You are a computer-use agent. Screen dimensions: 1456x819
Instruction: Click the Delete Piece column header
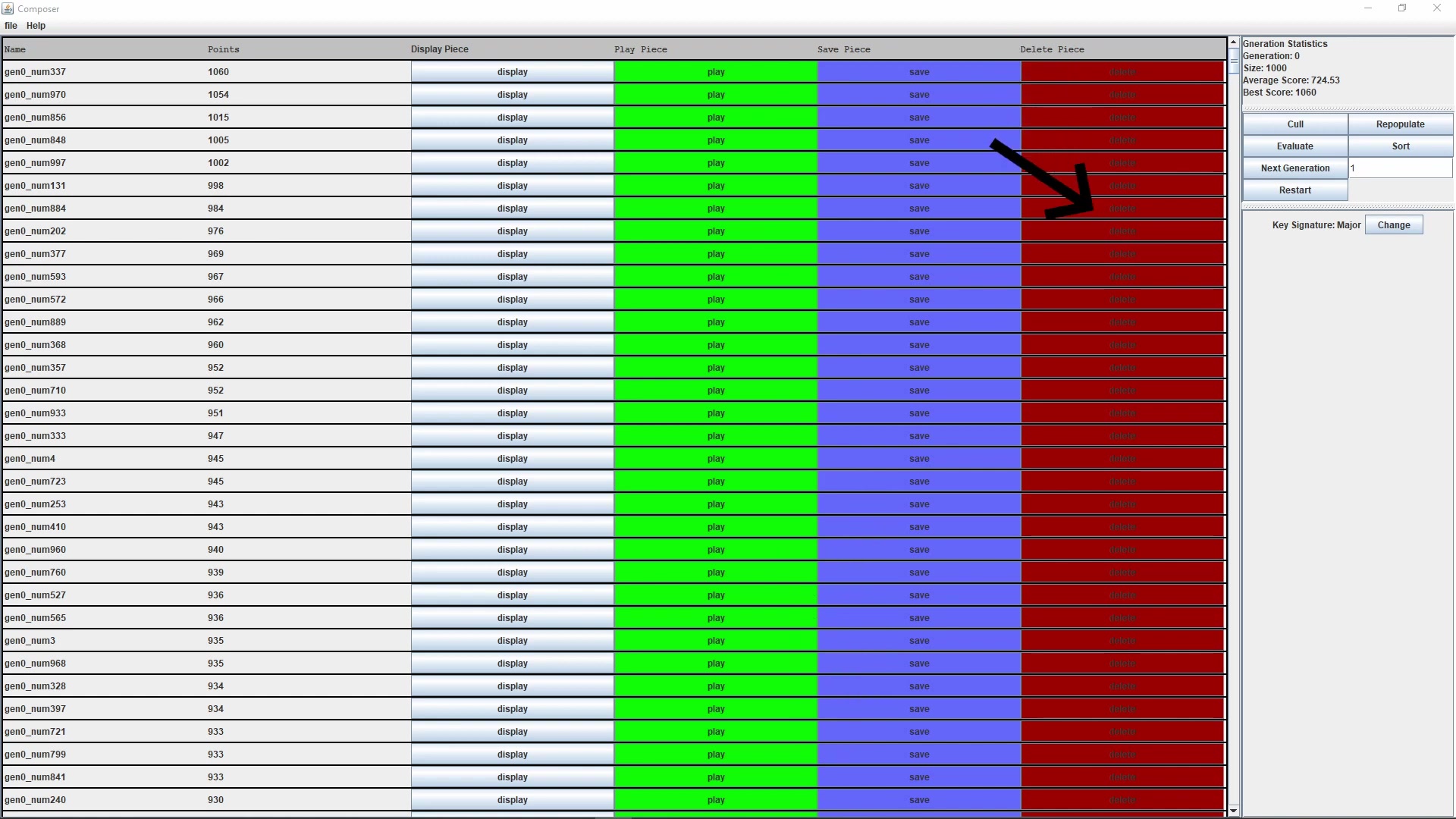(1122, 49)
